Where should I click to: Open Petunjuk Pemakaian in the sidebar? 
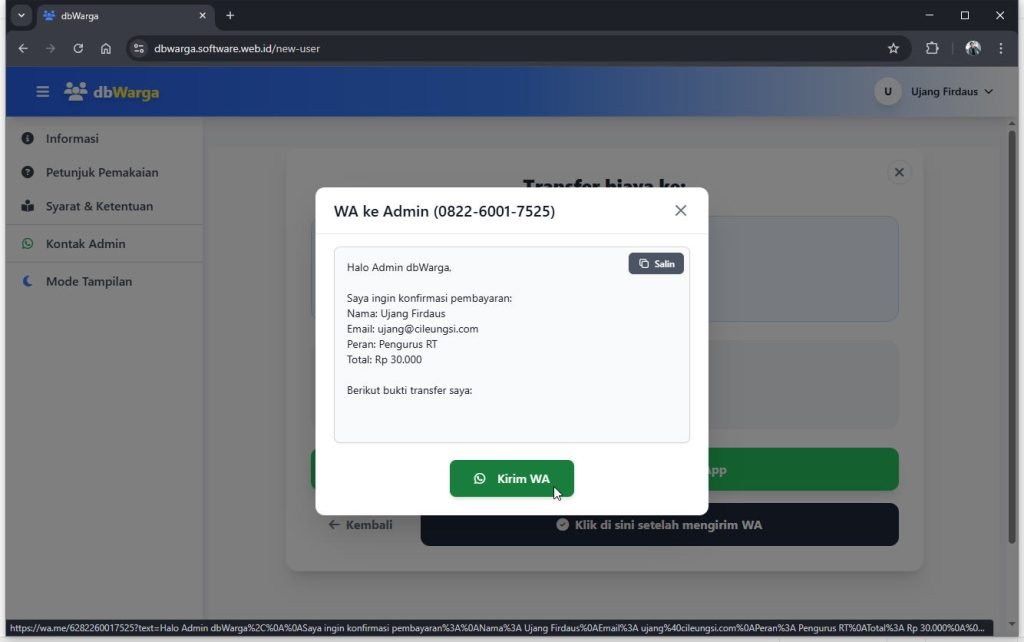point(101,173)
